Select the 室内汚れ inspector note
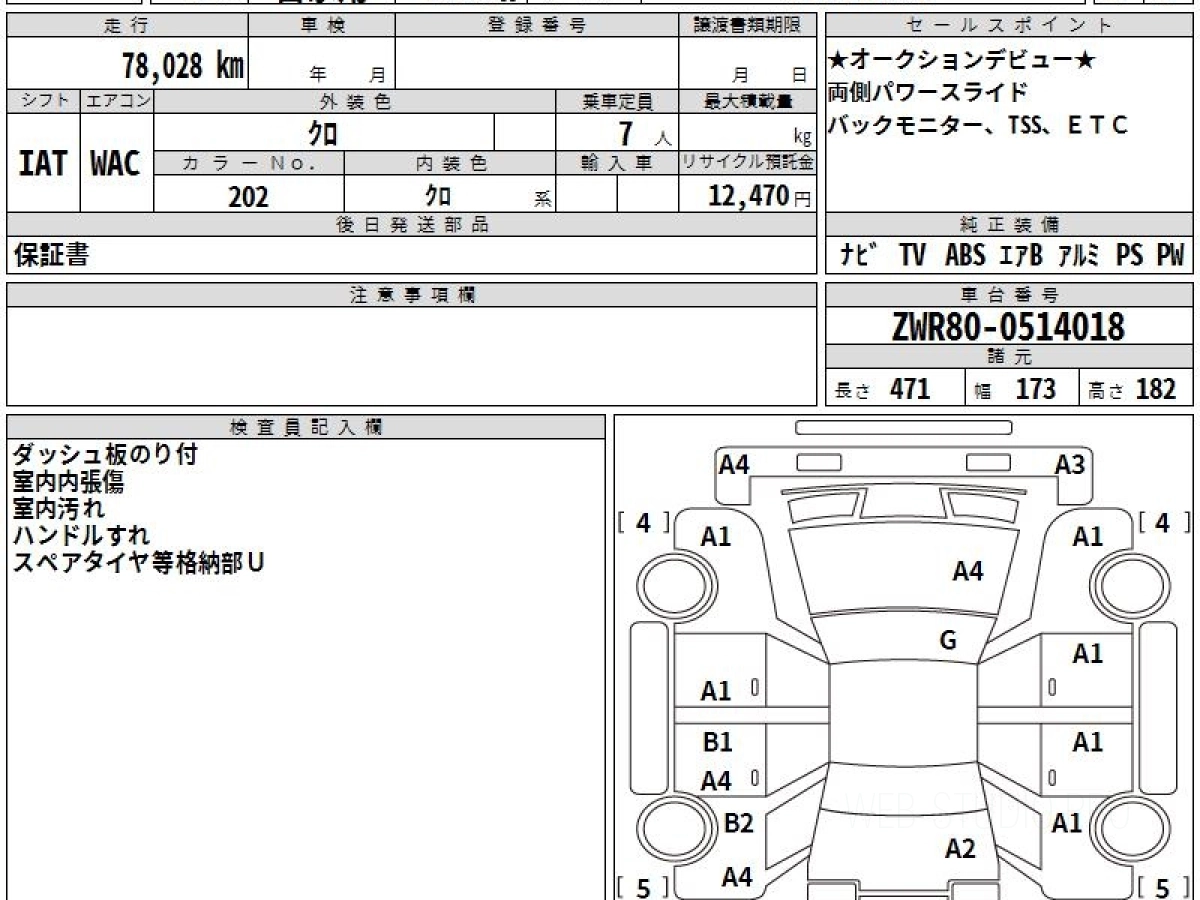This screenshot has height=900, width=1200. click(58, 508)
